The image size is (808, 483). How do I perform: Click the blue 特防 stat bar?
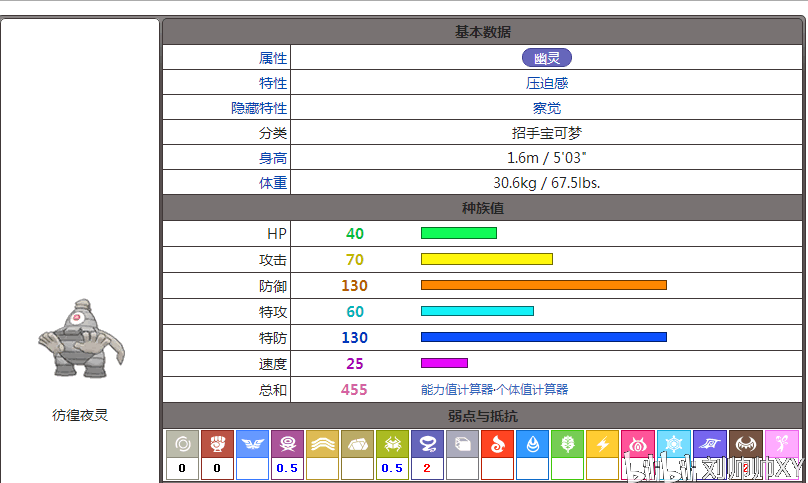[x=544, y=337]
